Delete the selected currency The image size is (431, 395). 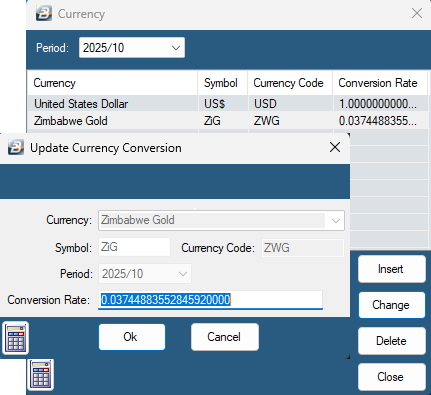[392, 341]
